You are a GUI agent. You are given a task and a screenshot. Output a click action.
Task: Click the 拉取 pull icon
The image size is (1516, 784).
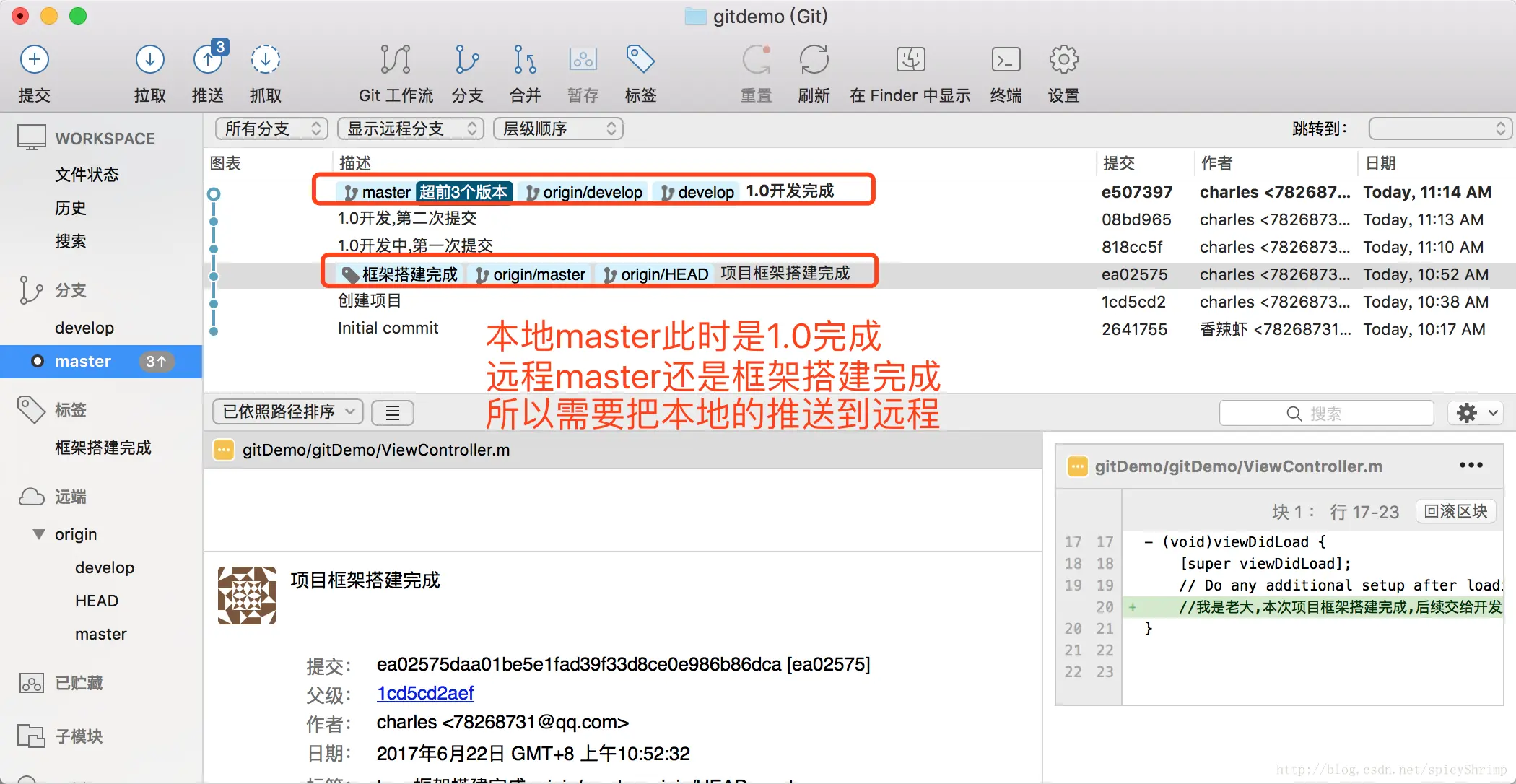[149, 59]
